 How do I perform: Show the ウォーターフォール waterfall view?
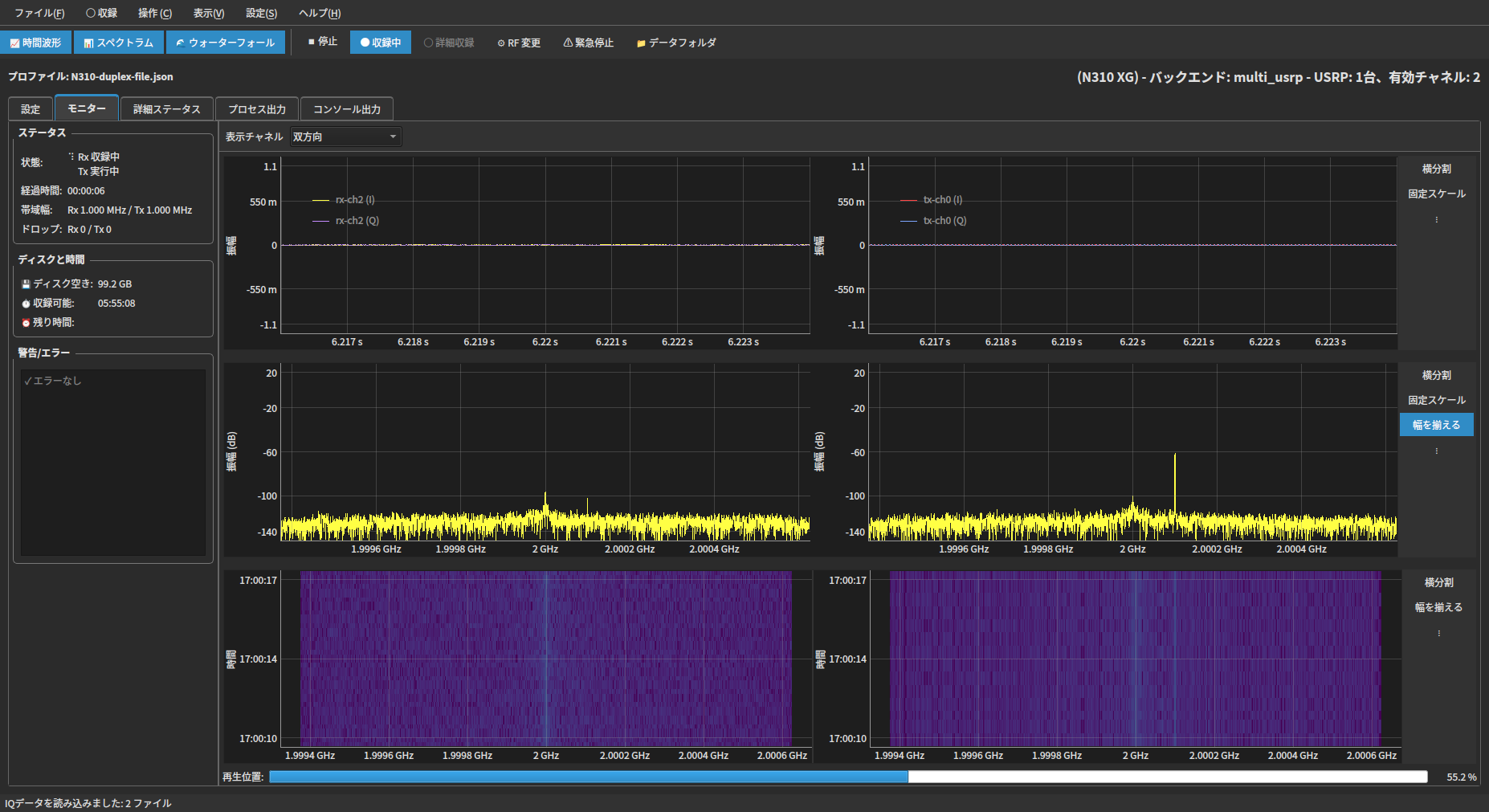click(x=226, y=43)
